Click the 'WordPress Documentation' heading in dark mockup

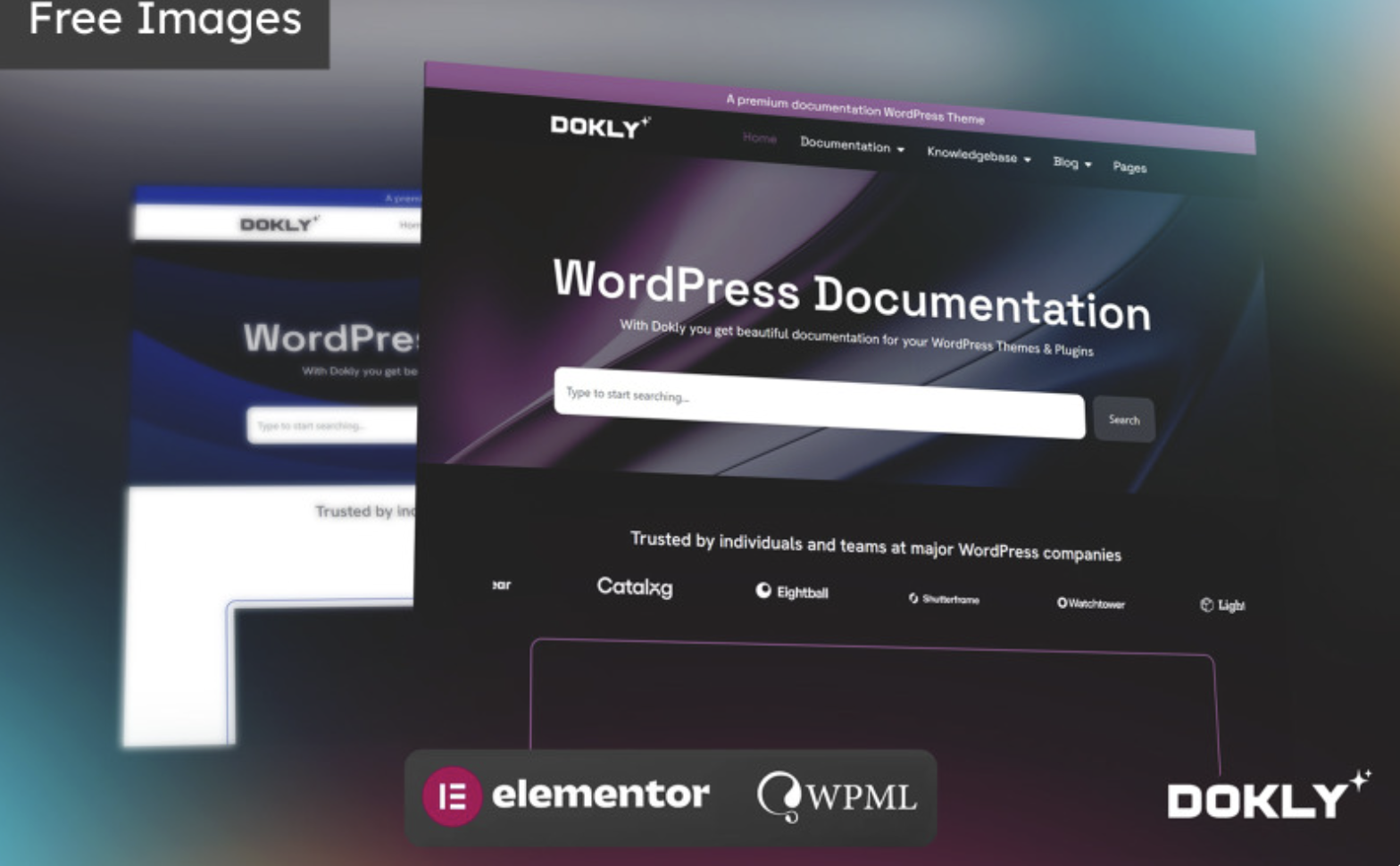[852, 295]
